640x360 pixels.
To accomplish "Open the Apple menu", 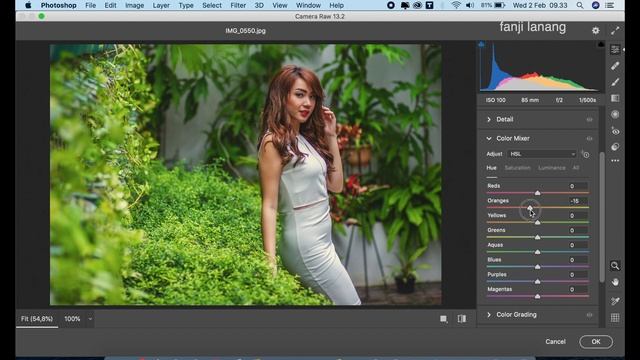I will tap(28, 5).
